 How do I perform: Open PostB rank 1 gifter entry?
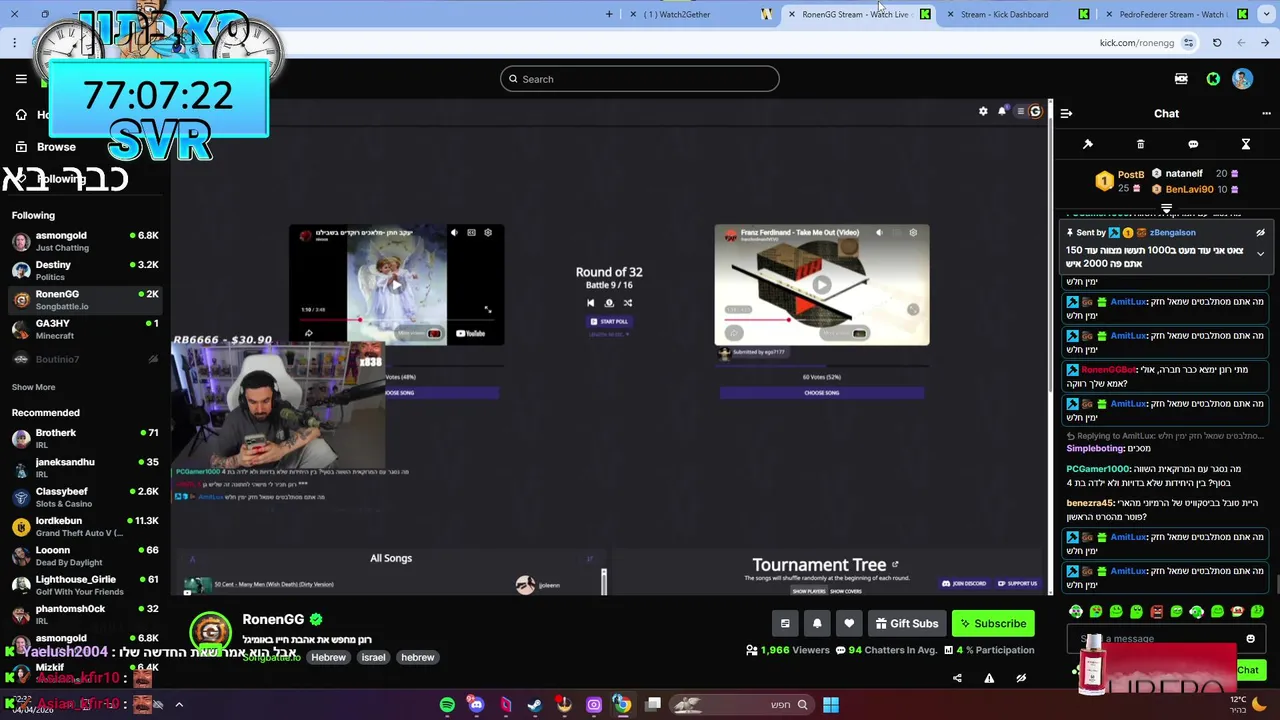[x=1120, y=181]
